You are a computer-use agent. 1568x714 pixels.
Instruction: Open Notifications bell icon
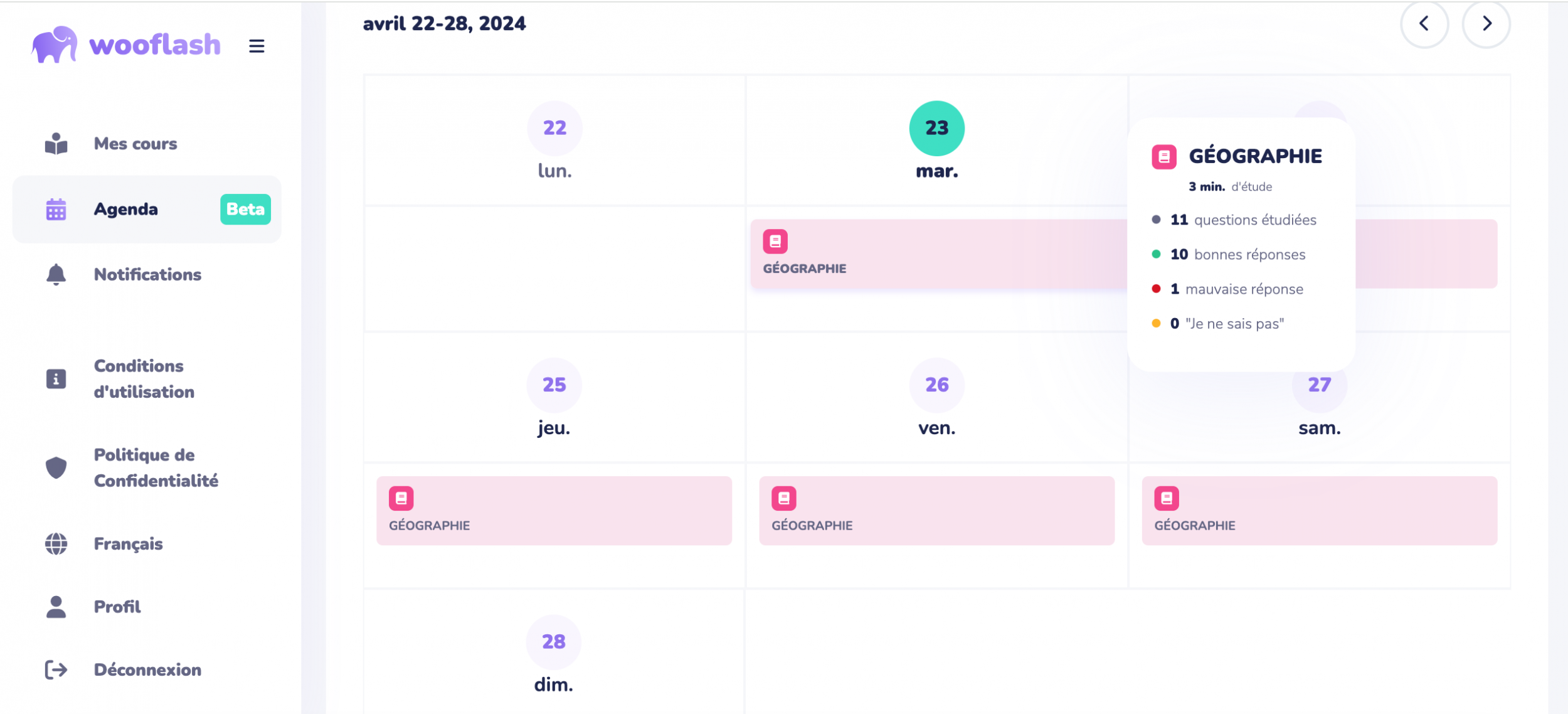(x=56, y=275)
